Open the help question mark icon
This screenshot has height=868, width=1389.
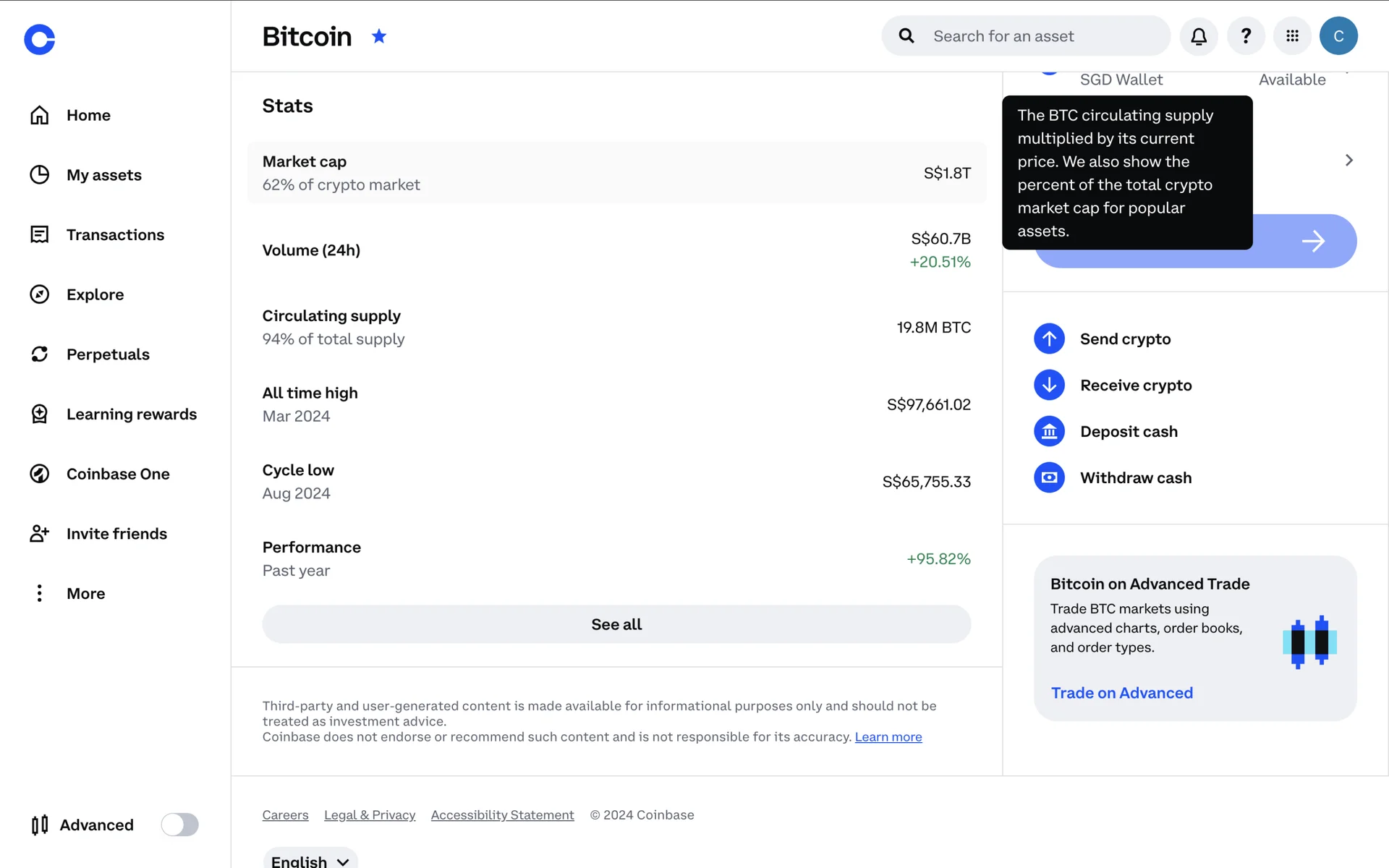pos(1246,35)
